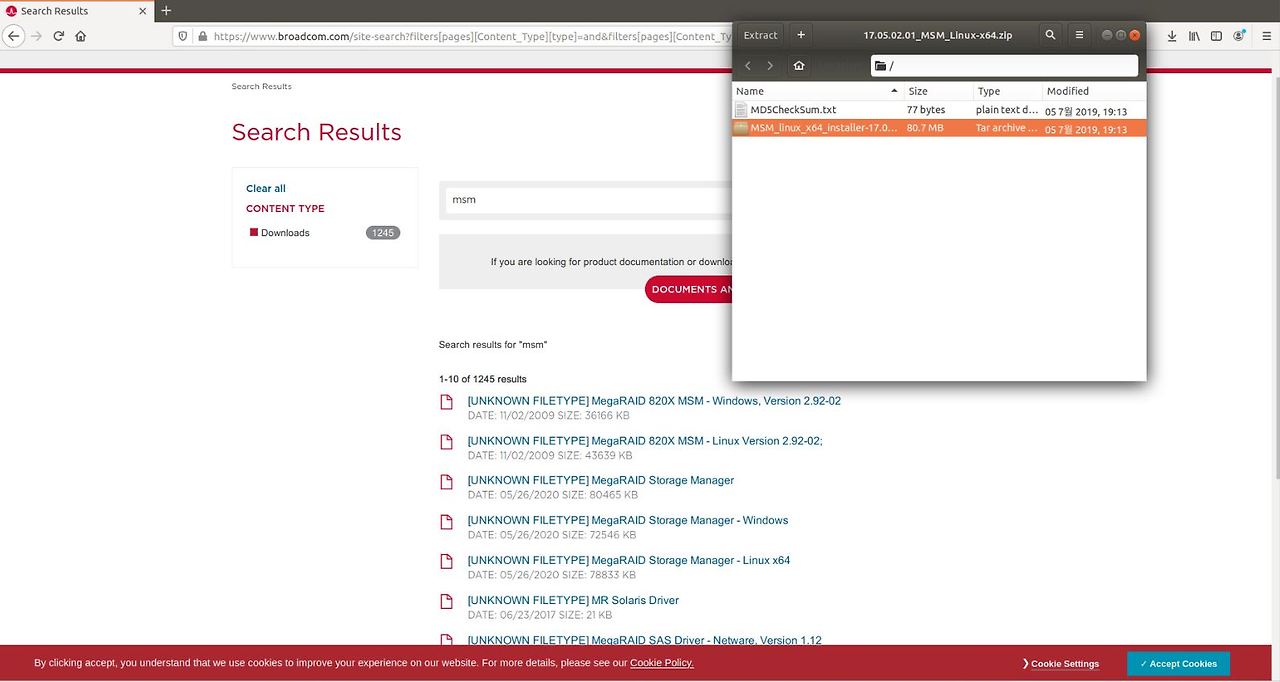Screen dimensions: 1280x682
Task: Open MegaRAID 820X MSM - Windows result
Action: (654, 401)
